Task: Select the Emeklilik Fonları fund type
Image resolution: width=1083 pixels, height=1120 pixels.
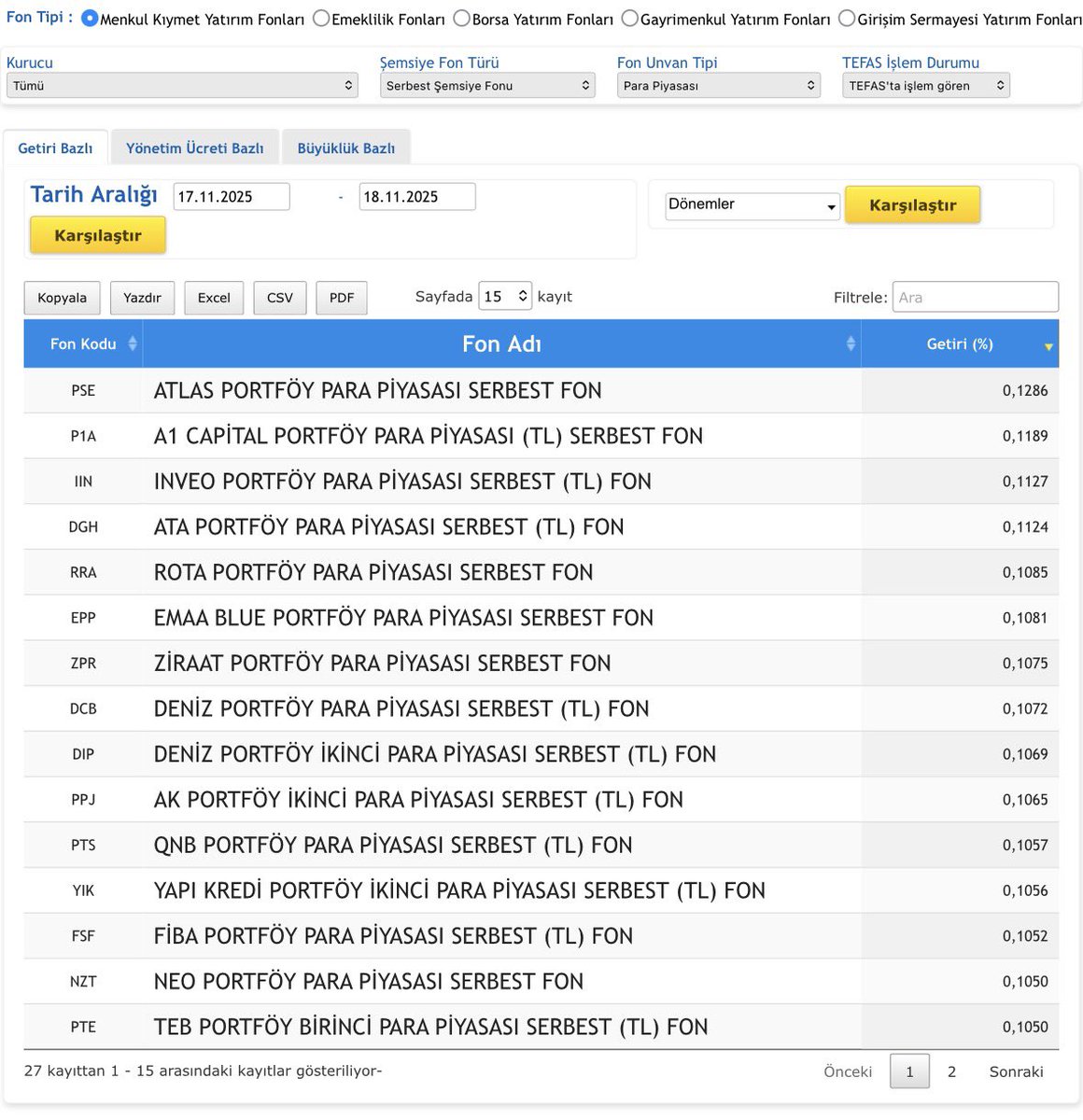Action: (321, 17)
